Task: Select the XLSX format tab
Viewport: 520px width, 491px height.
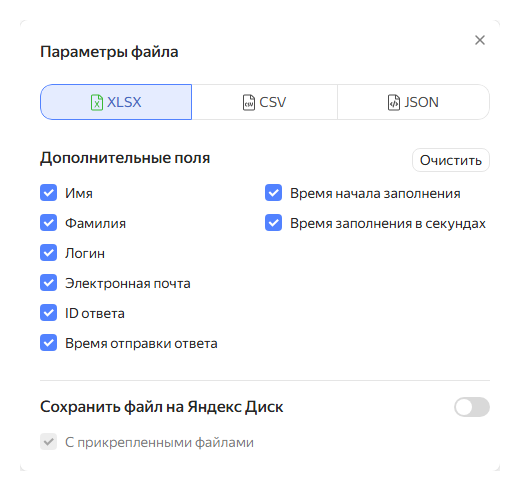Action: pyautogui.click(x=116, y=102)
